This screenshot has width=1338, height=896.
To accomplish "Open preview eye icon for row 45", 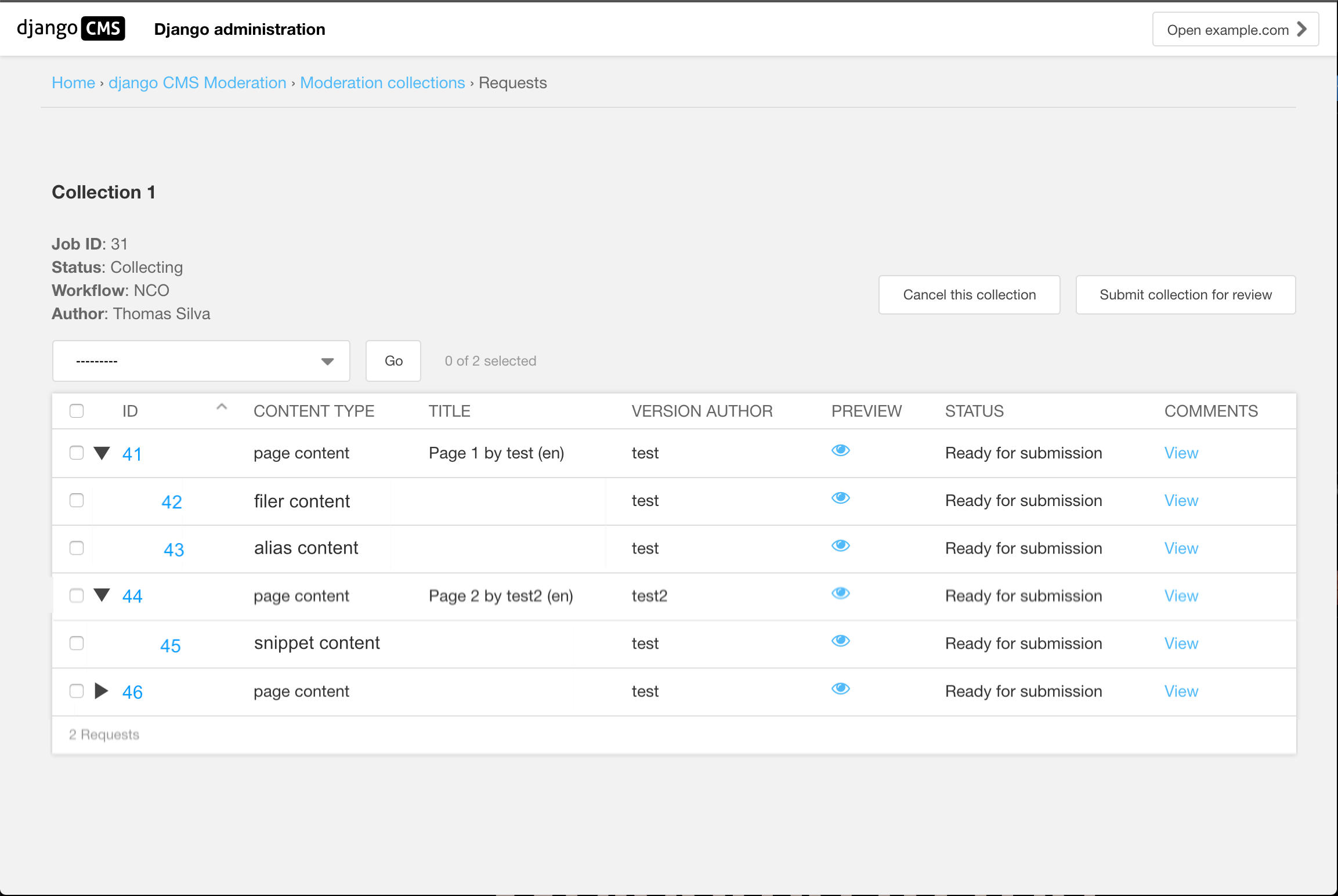I will pos(840,641).
